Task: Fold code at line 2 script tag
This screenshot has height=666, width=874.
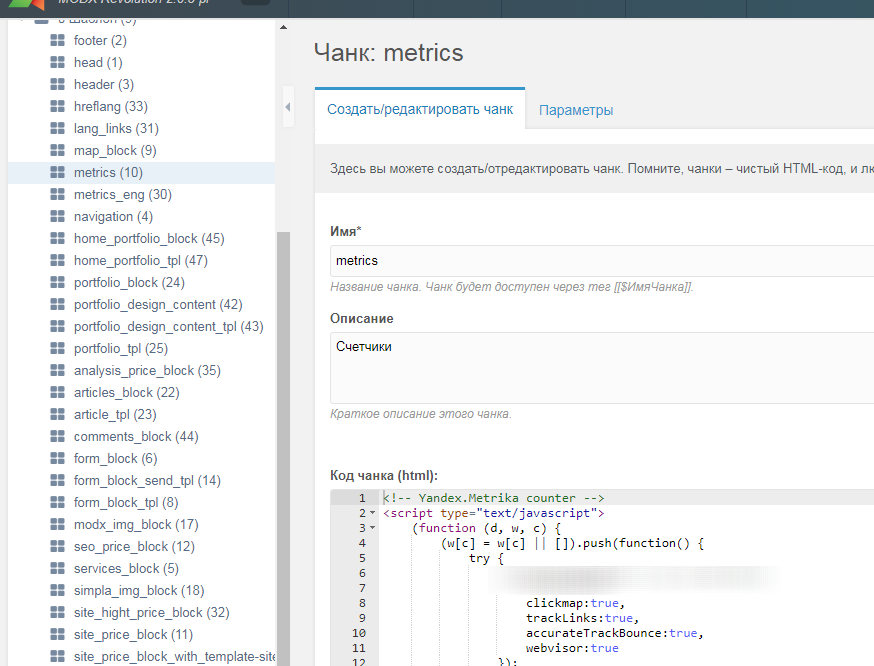Action: pos(372,513)
